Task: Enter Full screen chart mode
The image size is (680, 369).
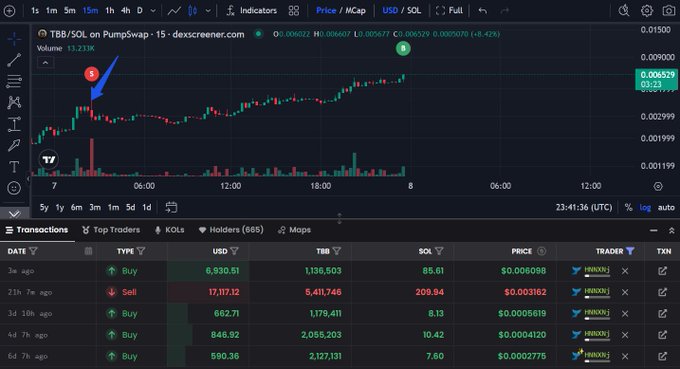Action: (x=449, y=10)
